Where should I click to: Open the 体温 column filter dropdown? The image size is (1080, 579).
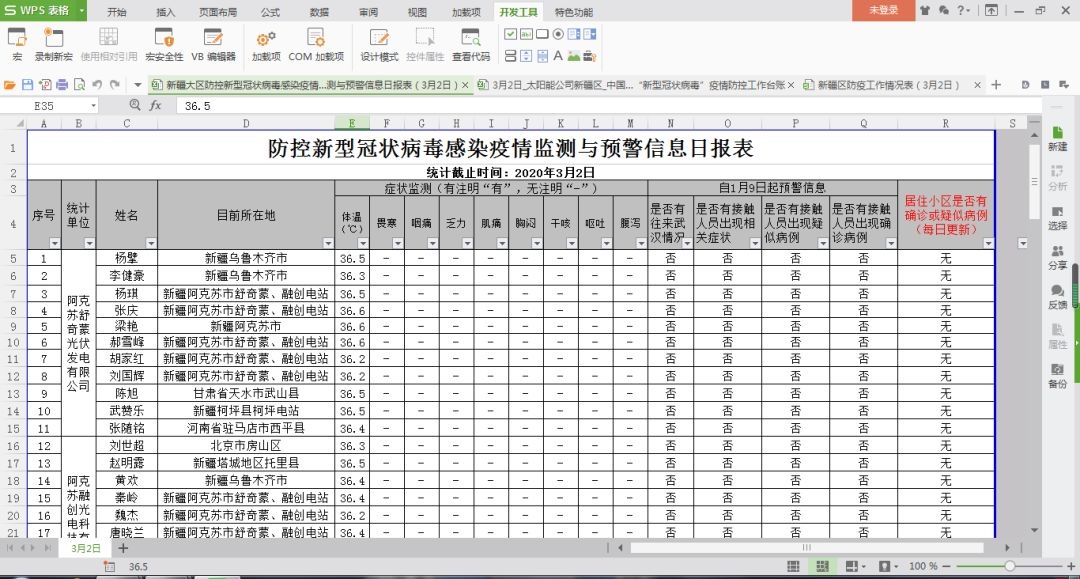[363, 243]
